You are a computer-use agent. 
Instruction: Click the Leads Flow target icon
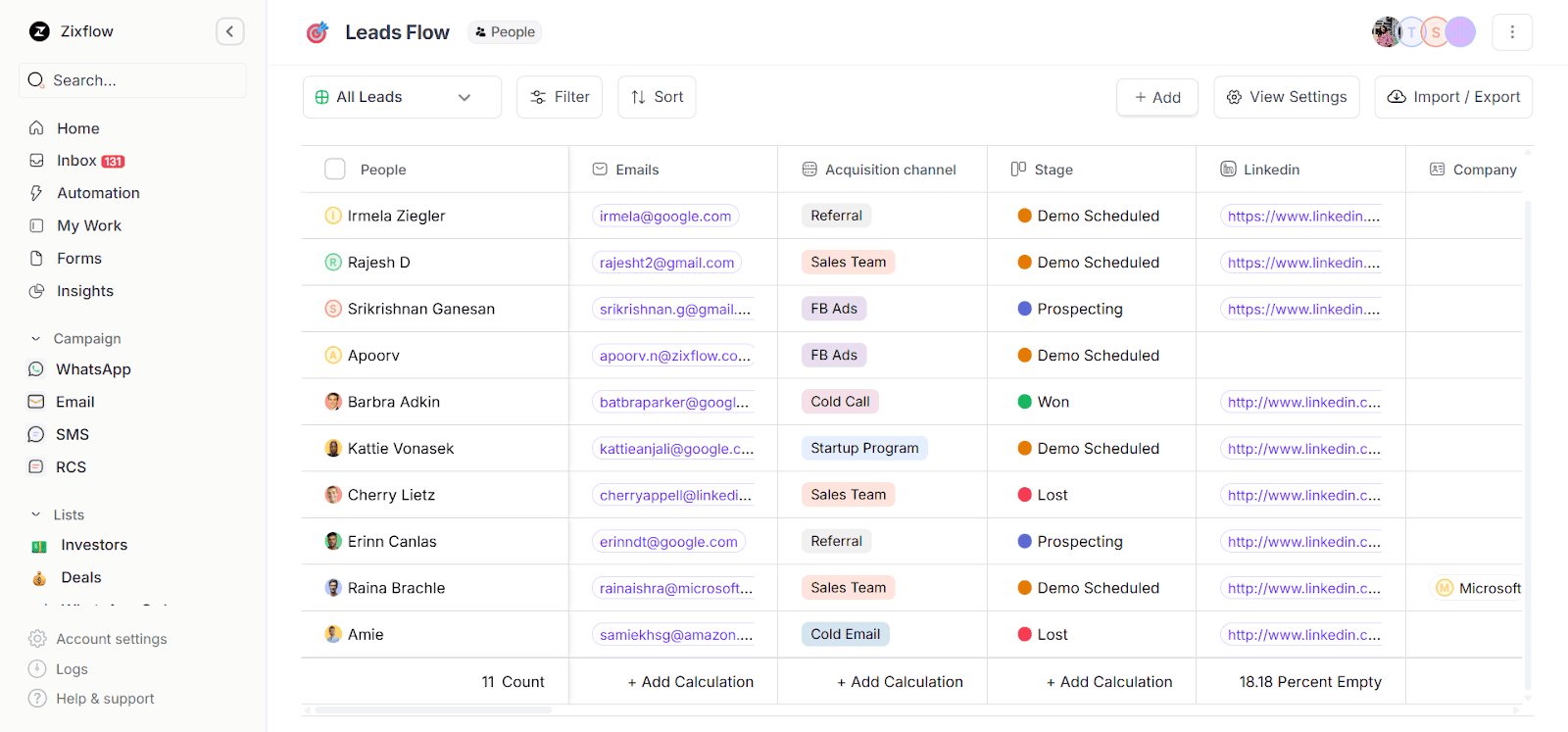317,32
